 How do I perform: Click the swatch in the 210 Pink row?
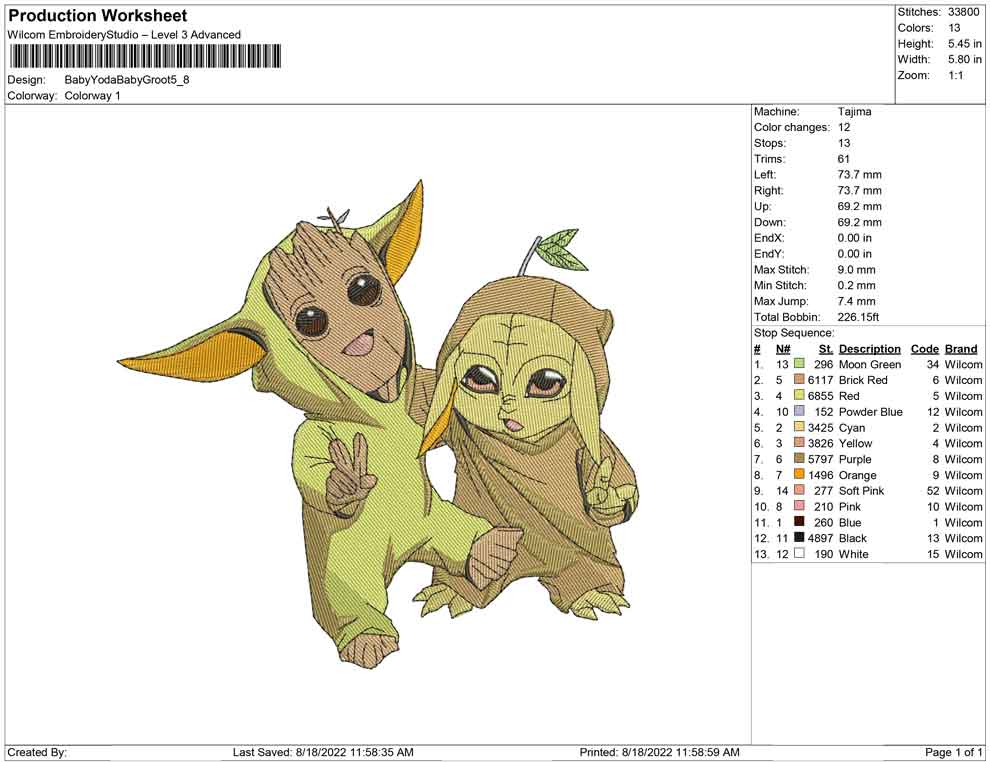[799, 506]
